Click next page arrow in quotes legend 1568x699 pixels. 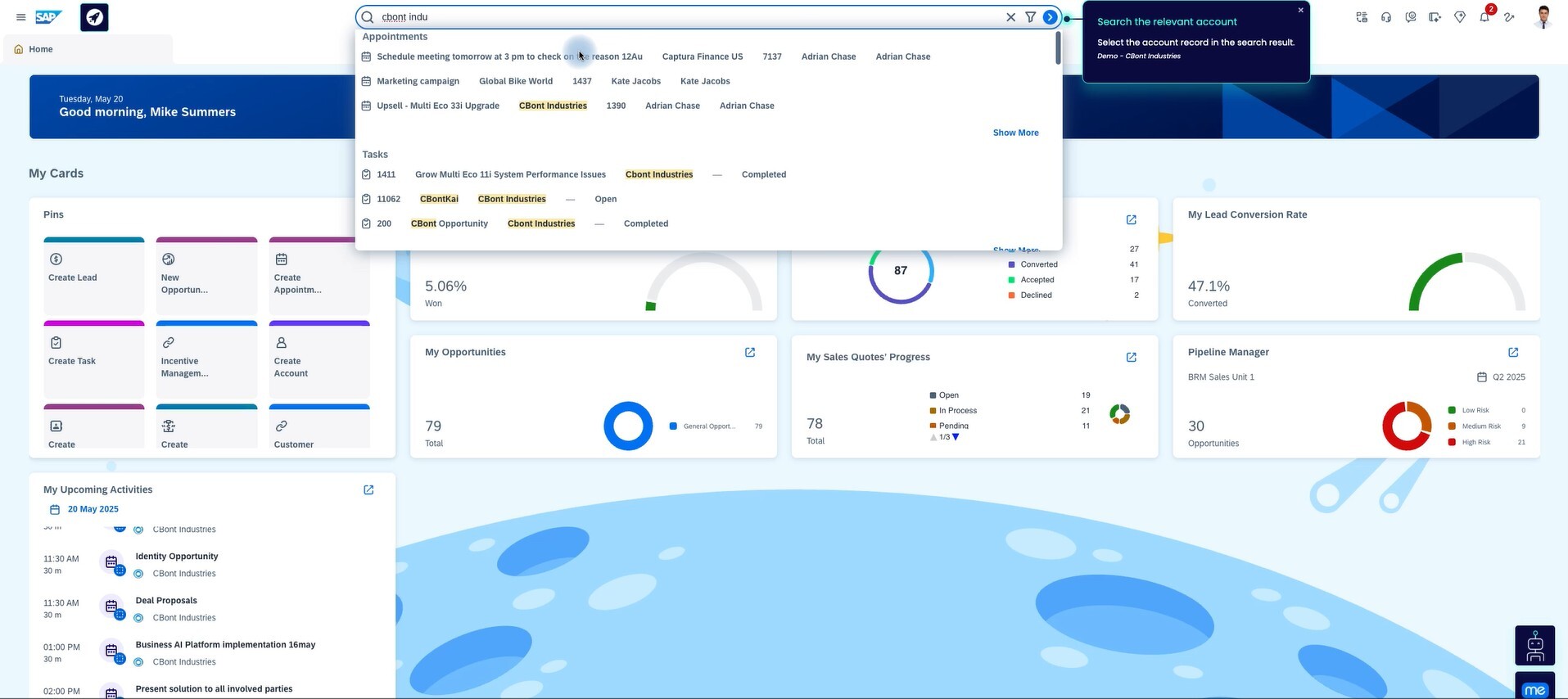click(x=956, y=437)
